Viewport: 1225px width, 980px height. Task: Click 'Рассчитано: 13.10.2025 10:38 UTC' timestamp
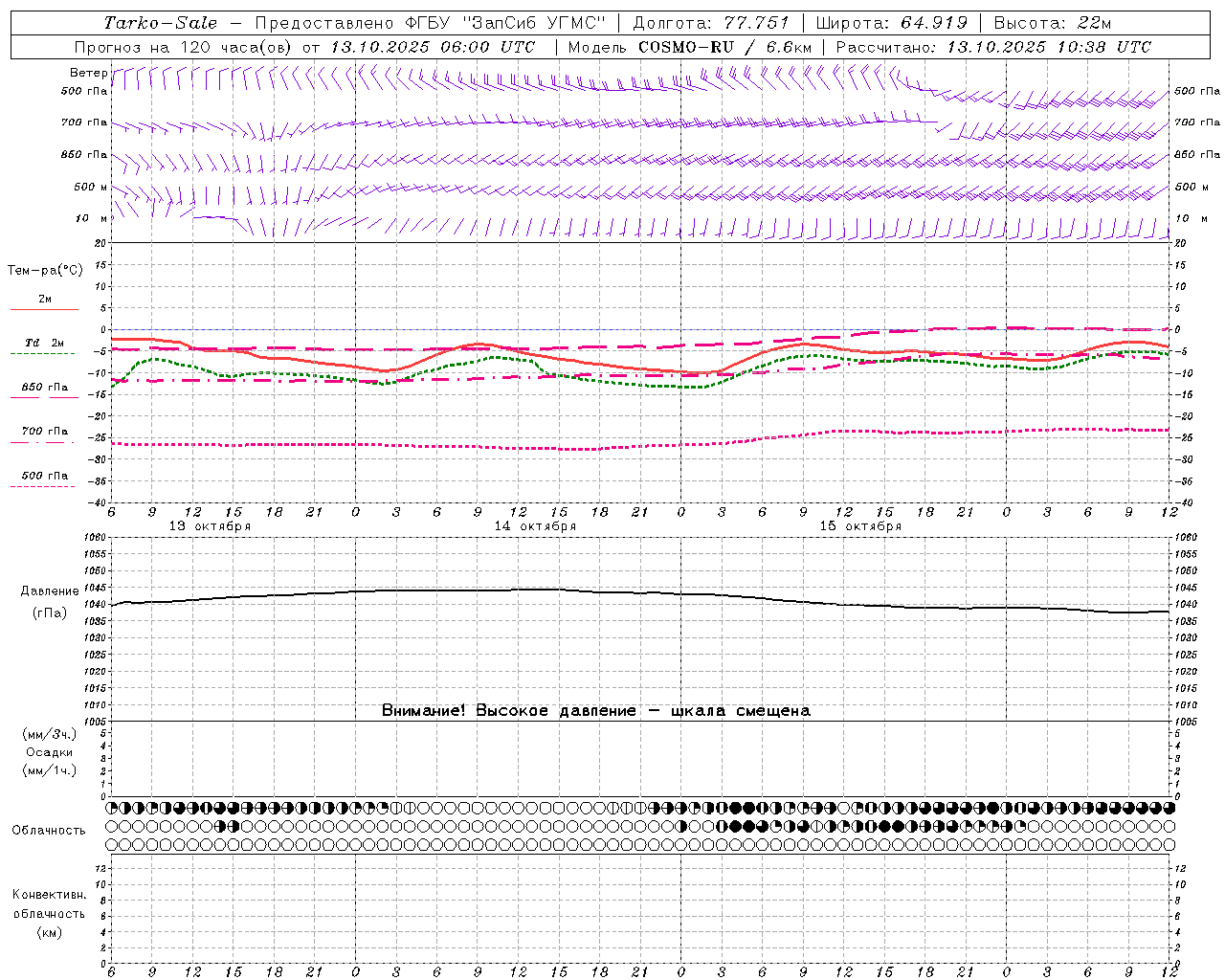(x=993, y=47)
